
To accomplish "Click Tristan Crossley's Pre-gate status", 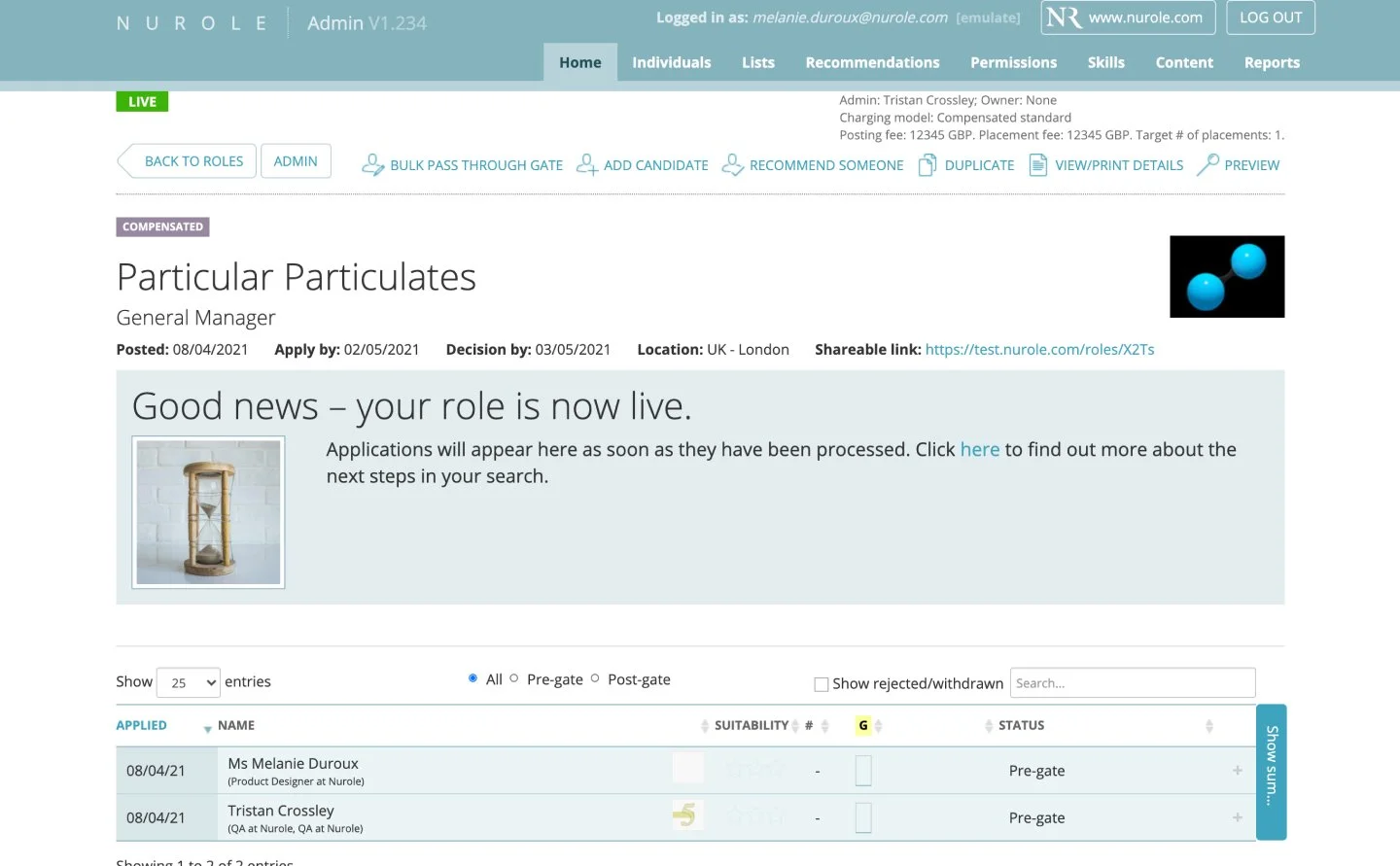I will [x=1036, y=817].
